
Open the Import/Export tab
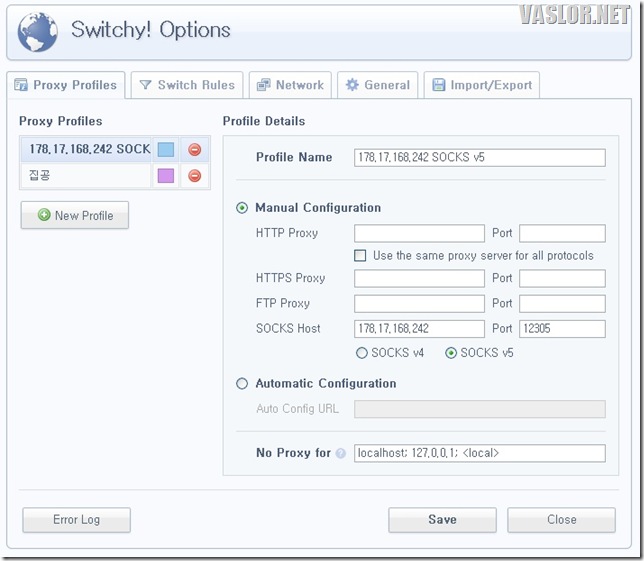(481, 85)
